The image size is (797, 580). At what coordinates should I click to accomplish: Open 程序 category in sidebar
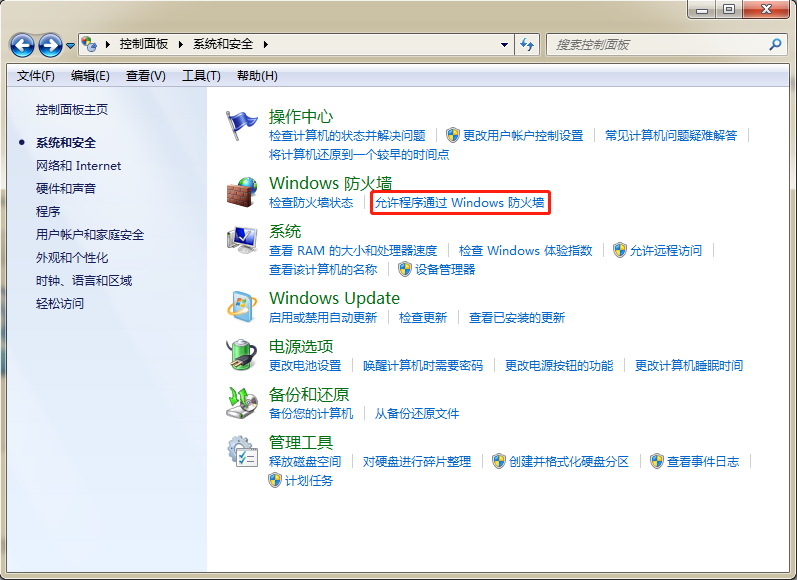48,211
